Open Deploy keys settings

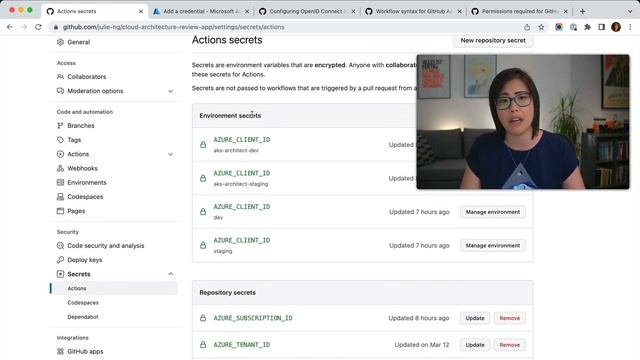point(84,260)
